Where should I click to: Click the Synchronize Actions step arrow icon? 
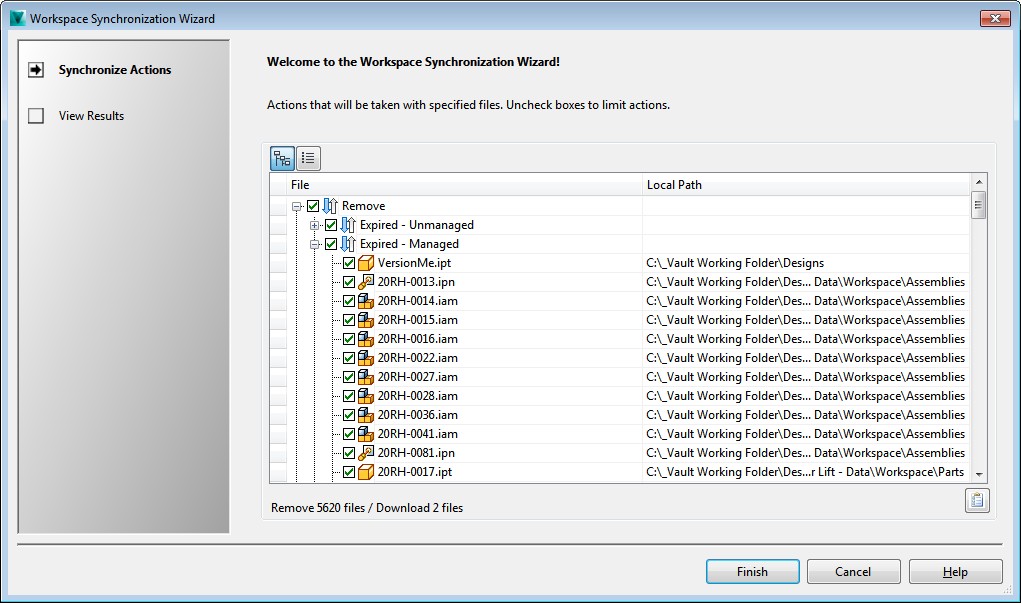(36, 70)
